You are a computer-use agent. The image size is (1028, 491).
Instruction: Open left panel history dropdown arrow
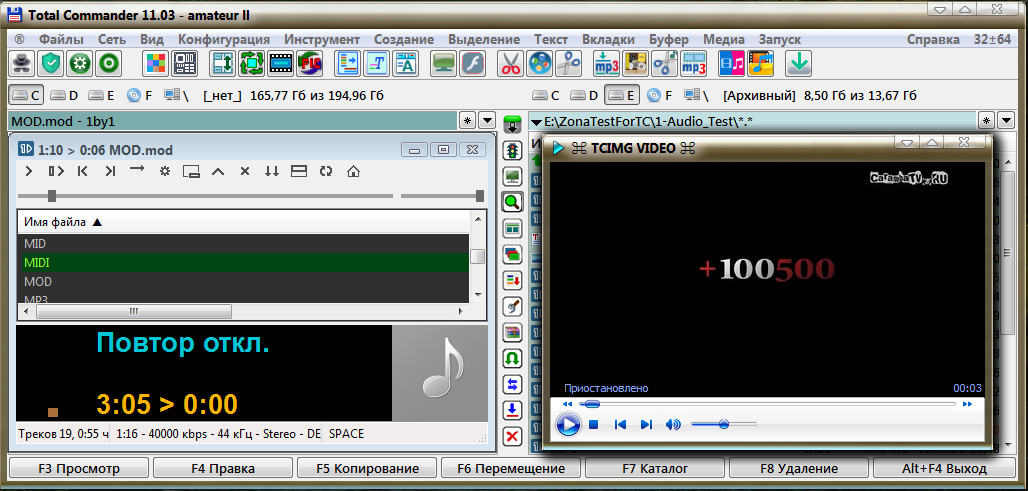pyautogui.click(x=487, y=121)
